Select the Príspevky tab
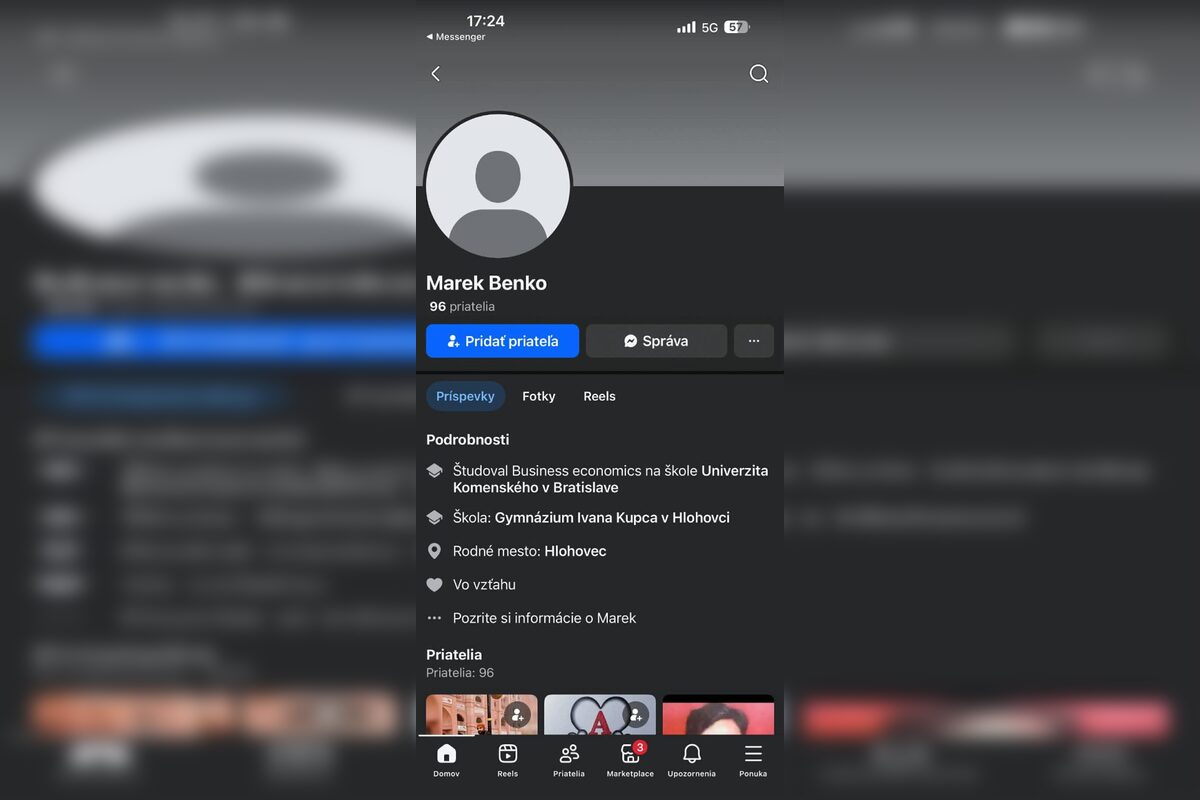Screen dimensions: 1200x800 point(465,396)
